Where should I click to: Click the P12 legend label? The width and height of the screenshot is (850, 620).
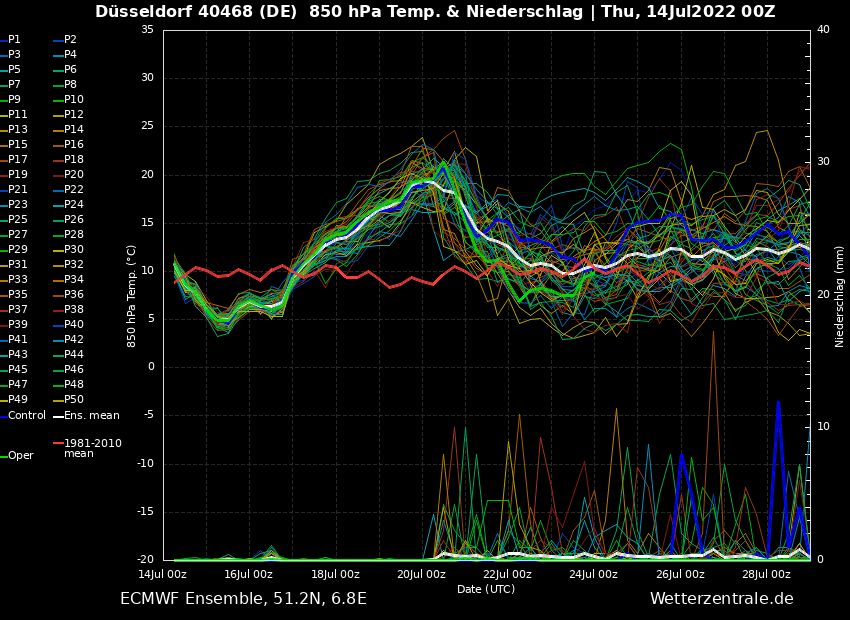(74, 115)
